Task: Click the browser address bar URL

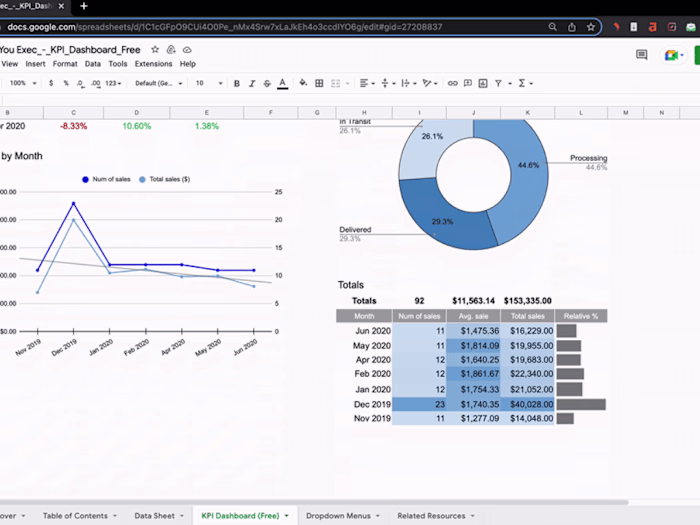Action: (225, 27)
